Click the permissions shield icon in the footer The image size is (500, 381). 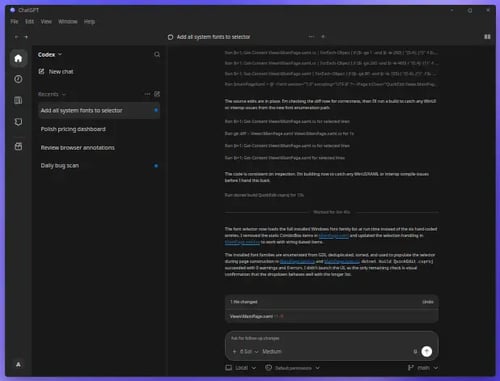(x=268, y=368)
